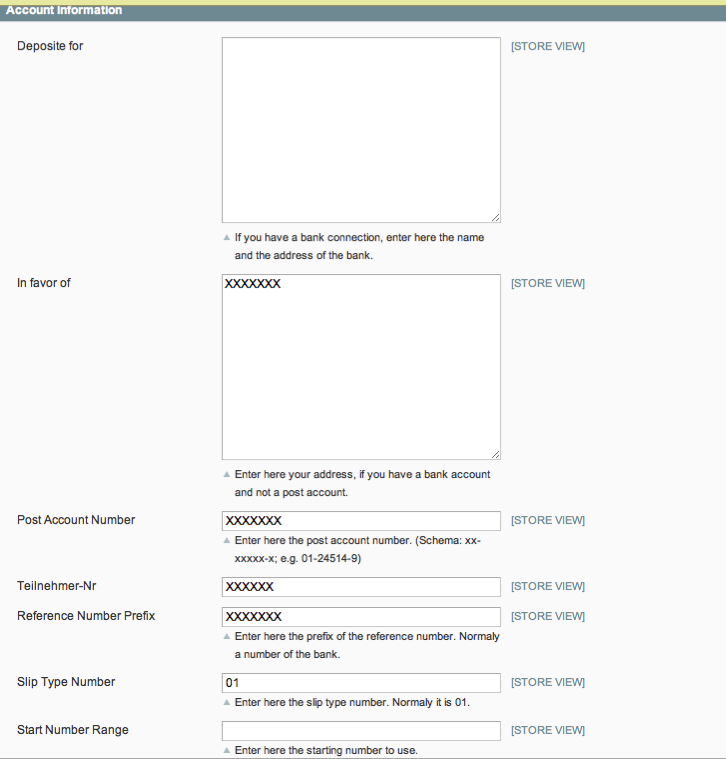726x759 pixels.
Task: Click the Reference Number Prefix label
Action: tap(86, 616)
